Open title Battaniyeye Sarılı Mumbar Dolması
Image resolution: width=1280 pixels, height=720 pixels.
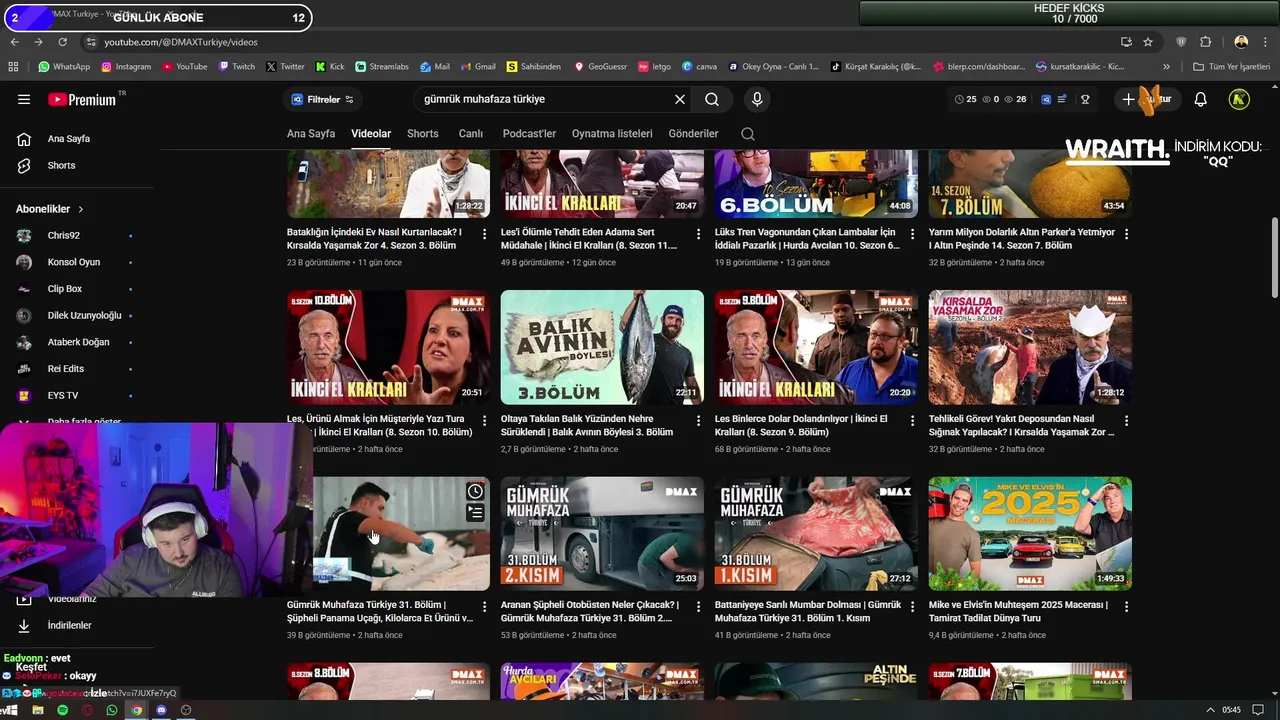808,611
